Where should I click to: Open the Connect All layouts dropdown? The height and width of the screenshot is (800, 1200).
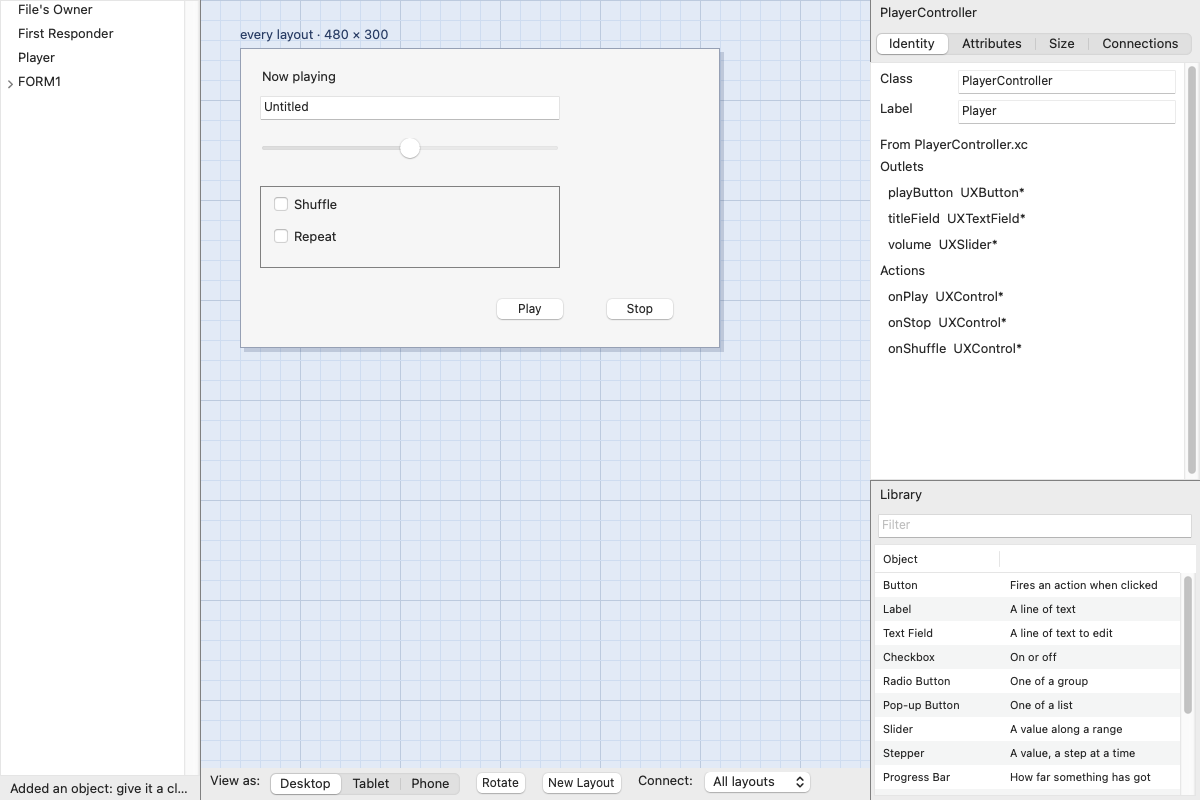coord(757,782)
